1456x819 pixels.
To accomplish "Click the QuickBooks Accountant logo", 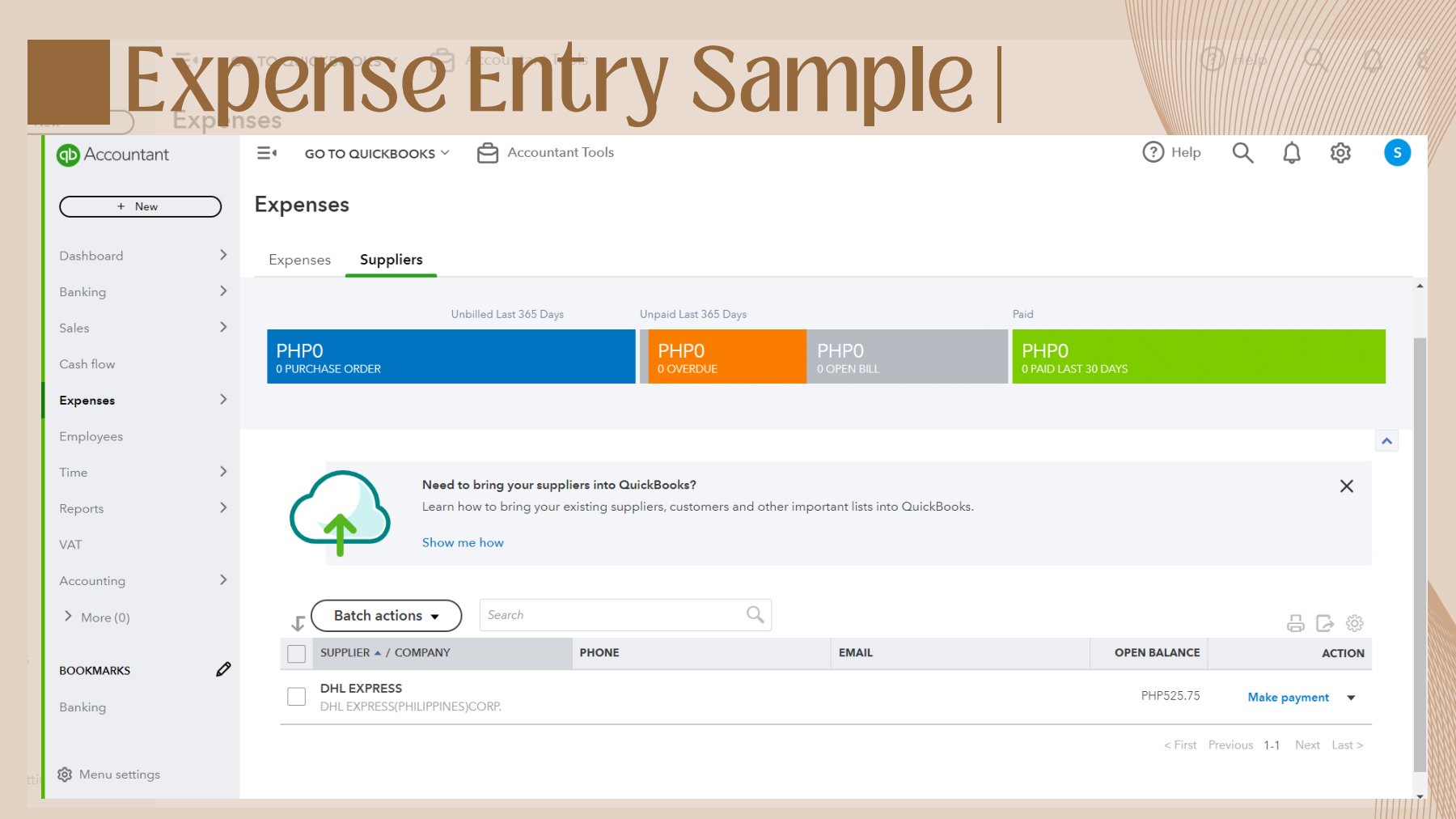I will point(113,155).
